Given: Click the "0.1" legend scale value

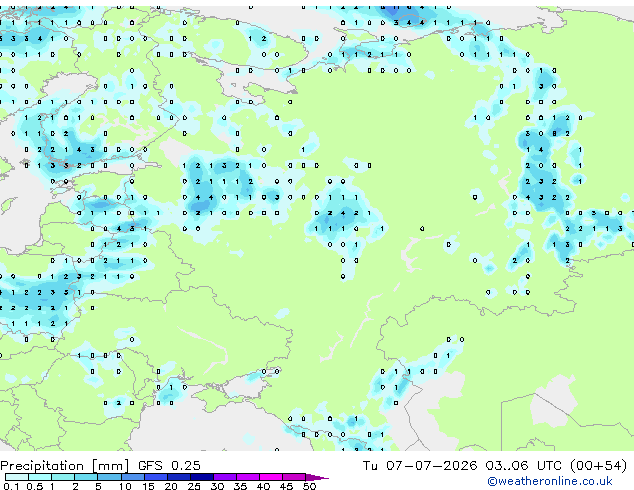Looking at the screenshot, I should tap(11, 486).
